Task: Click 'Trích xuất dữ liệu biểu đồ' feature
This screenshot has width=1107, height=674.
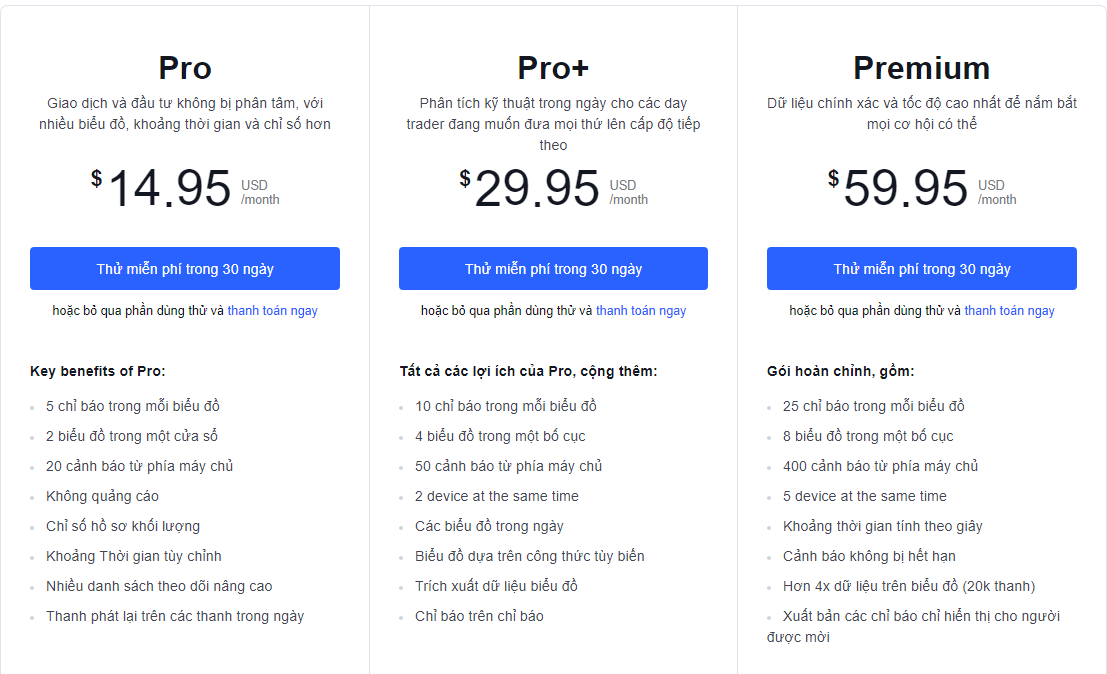Action: [x=496, y=586]
